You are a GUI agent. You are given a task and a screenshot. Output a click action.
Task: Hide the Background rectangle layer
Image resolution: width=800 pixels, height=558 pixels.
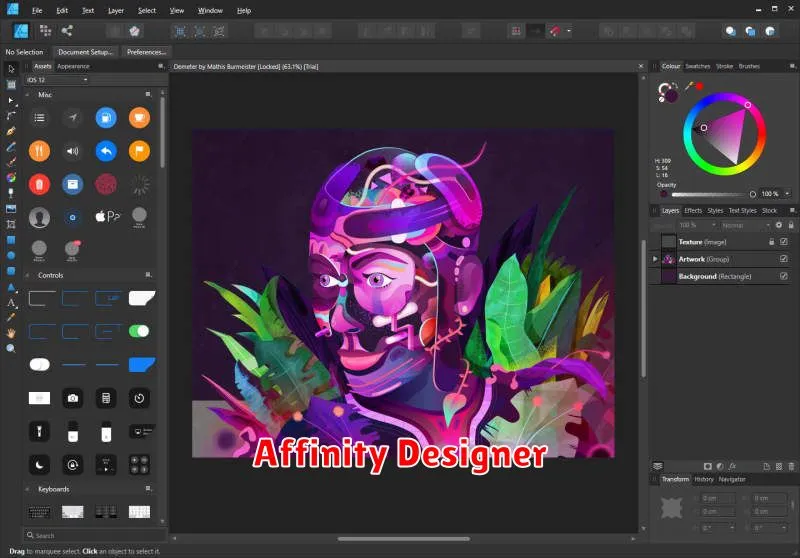pyautogui.click(x=784, y=276)
